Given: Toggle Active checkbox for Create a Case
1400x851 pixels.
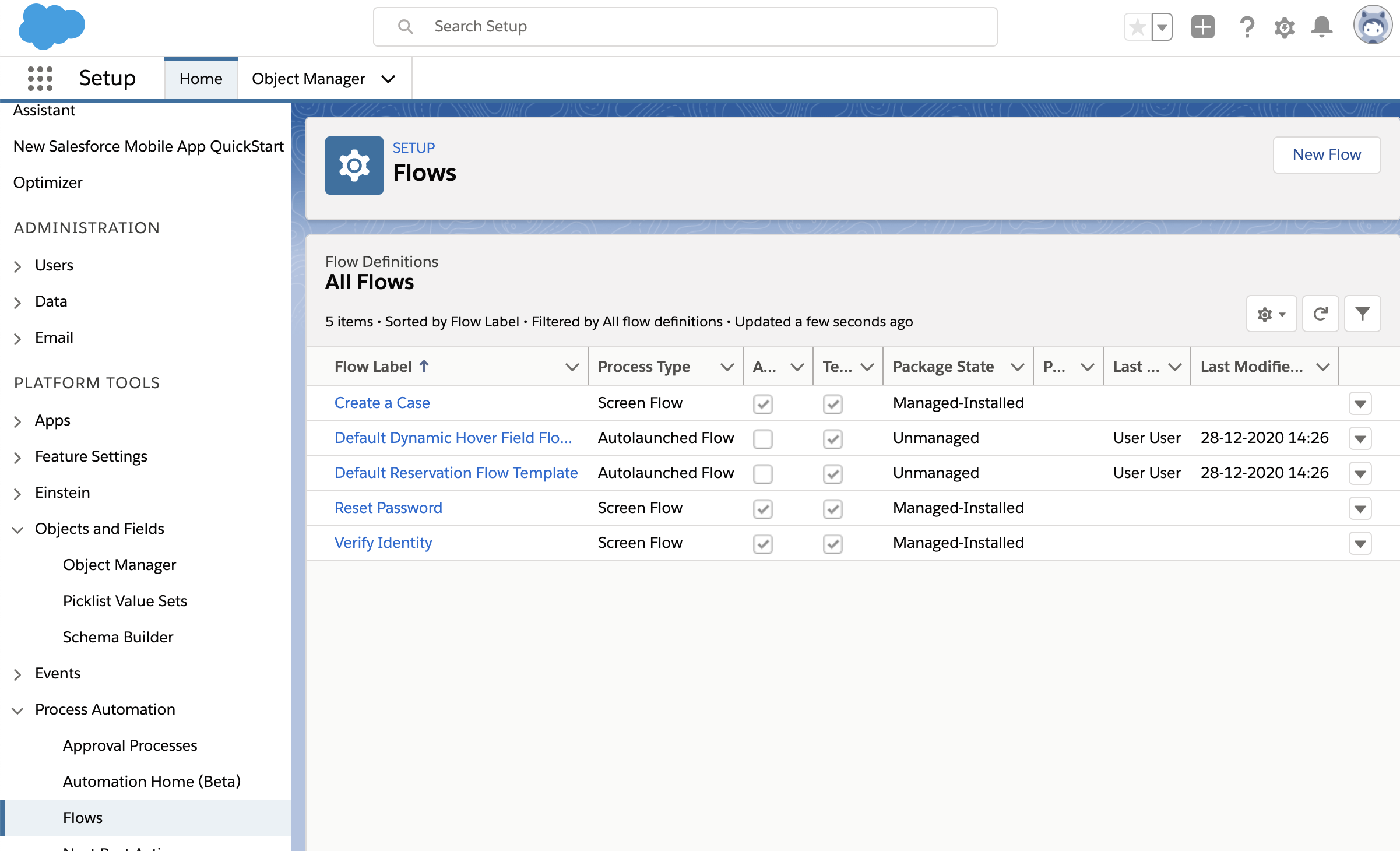Looking at the screenshot, I should [762, 403].
